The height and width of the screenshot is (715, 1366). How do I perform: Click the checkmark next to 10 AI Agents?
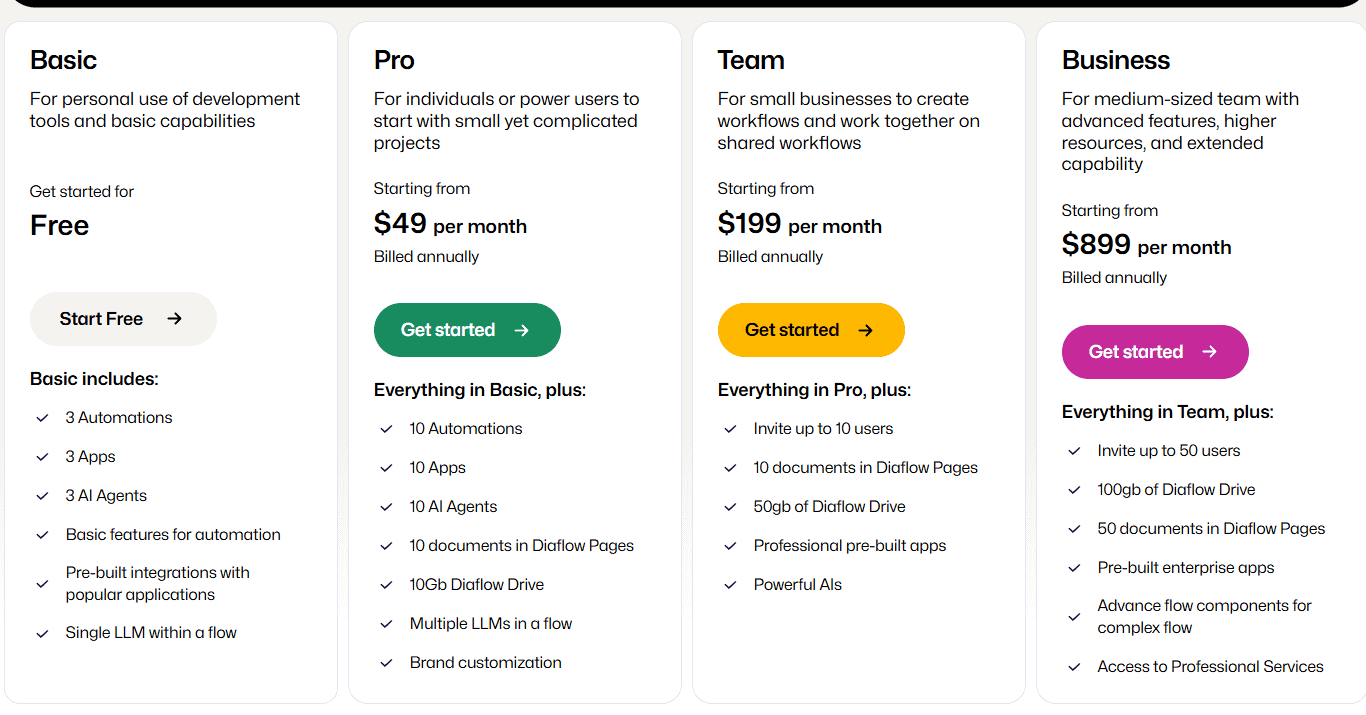tap(386, 506)
